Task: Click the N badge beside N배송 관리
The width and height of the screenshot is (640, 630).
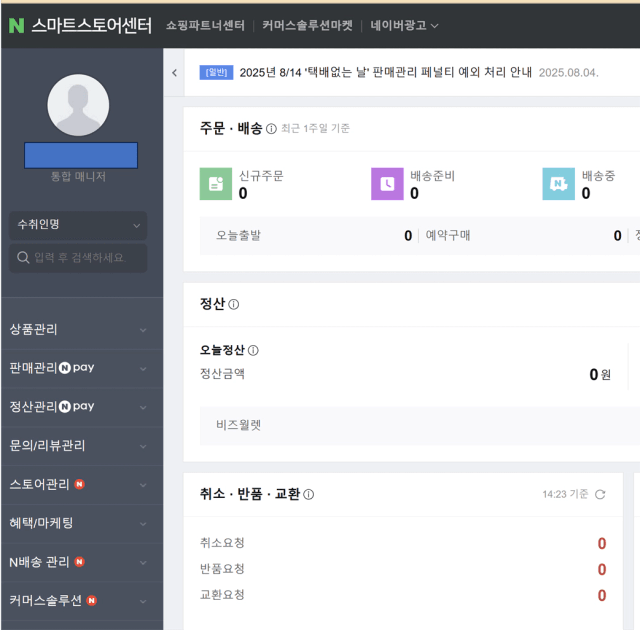Action: click(x=80, y=562)
